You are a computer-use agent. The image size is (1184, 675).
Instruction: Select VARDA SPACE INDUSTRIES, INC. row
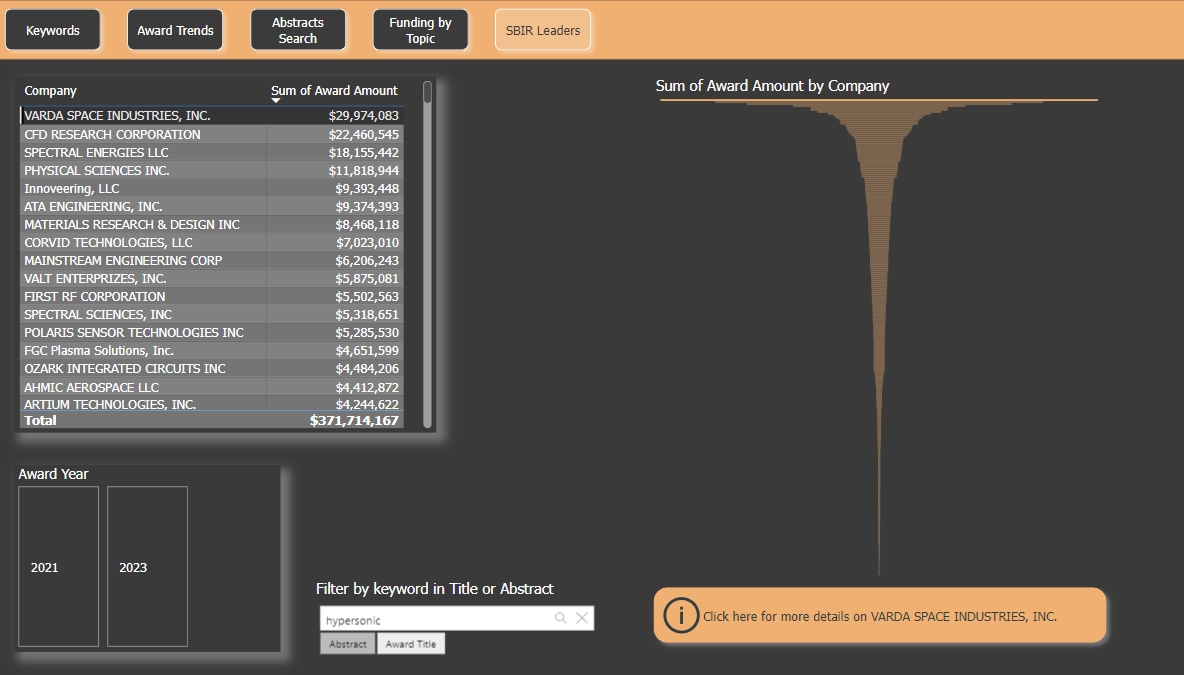click(211, 116)
